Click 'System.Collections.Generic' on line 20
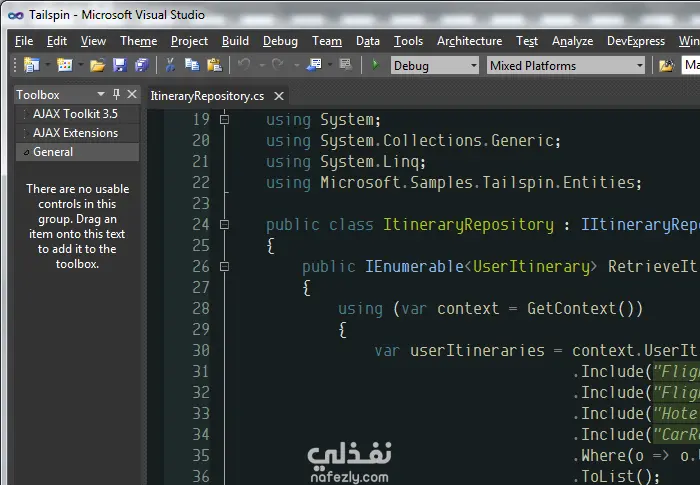The width and height of the screenshot is (700, 485). pos(436,141)
